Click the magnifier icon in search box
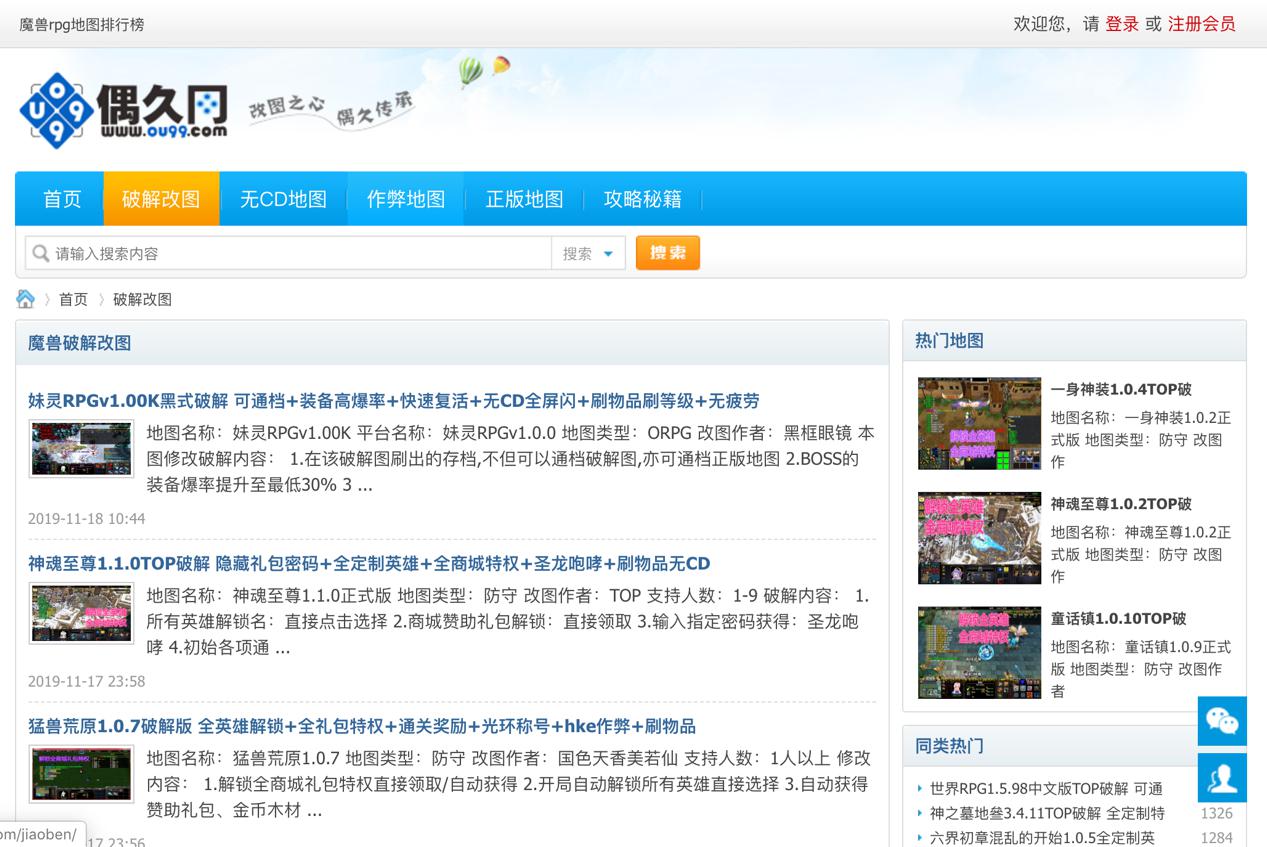Image resolution: width=1267 pixels, height=847 pixels. coord(41,253)
